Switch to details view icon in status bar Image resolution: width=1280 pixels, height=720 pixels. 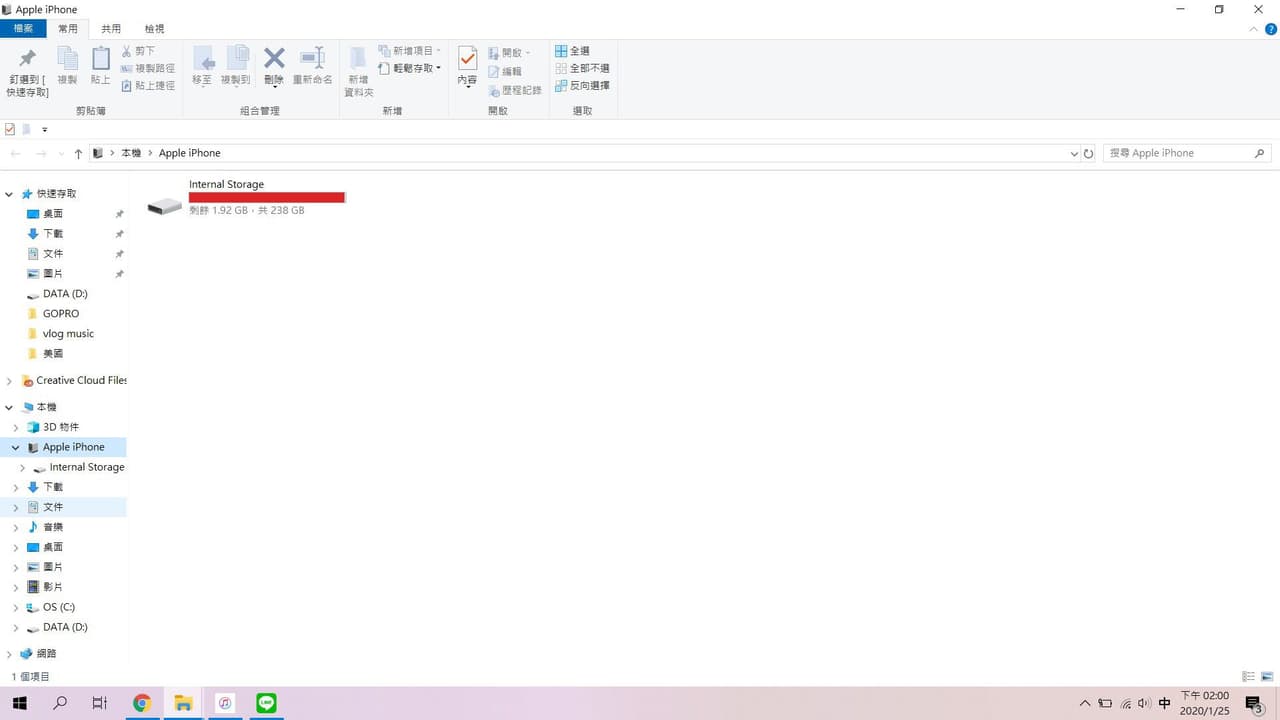click(x=1248, y=677)
